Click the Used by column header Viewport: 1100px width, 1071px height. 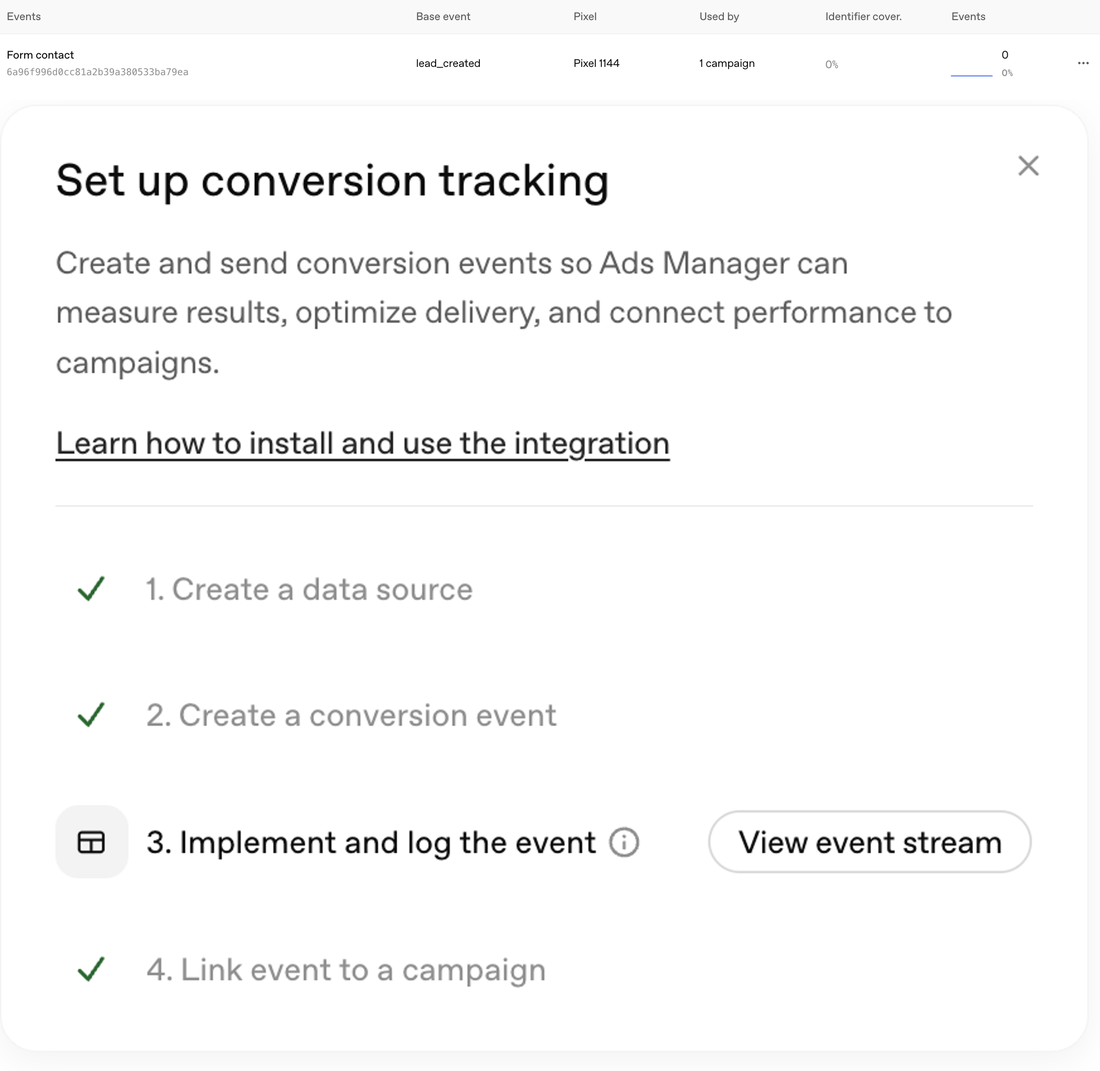tap(719, 16)
